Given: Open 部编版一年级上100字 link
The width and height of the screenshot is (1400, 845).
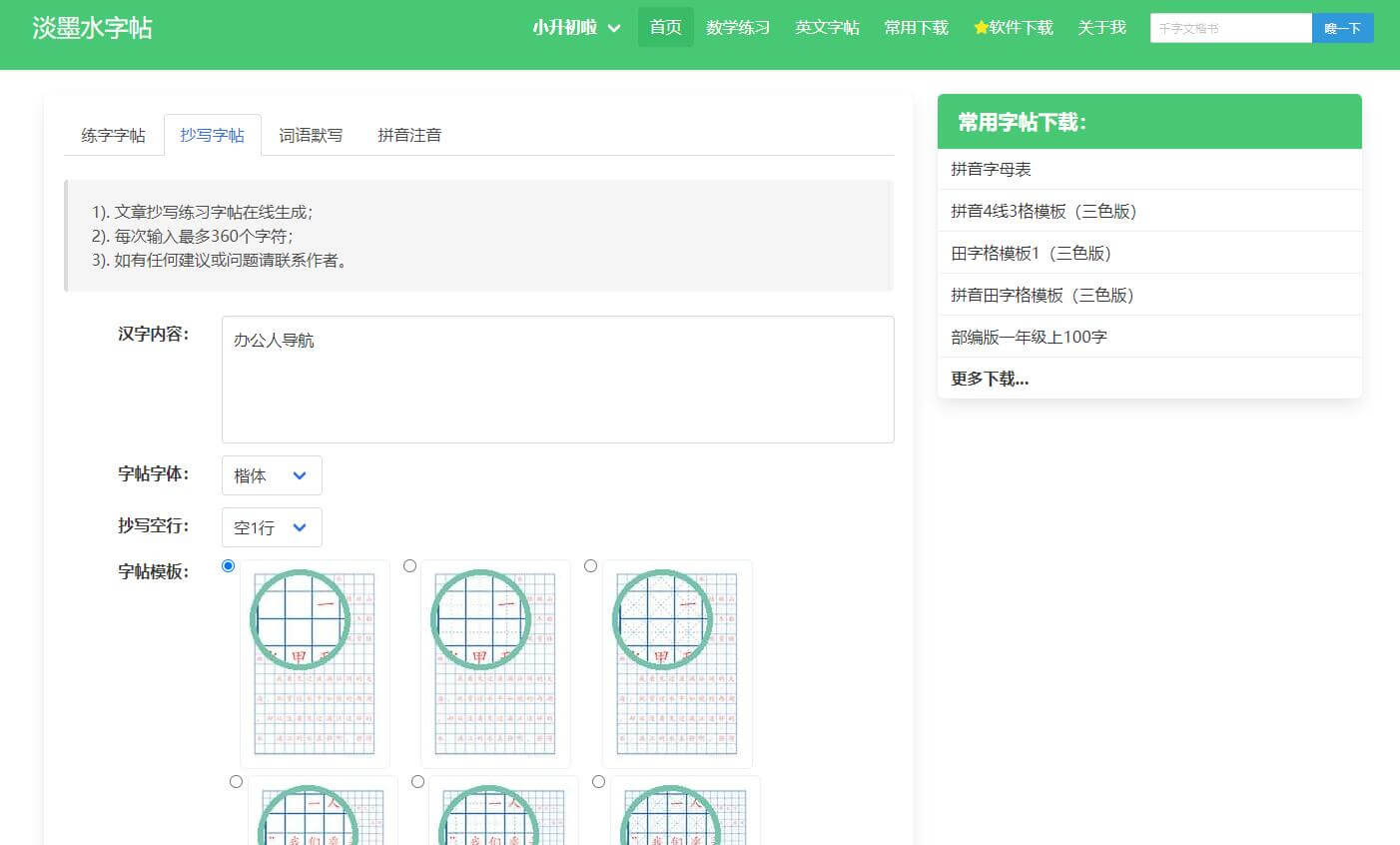Looking at the screenshot, I should (x=1029, y=337).
